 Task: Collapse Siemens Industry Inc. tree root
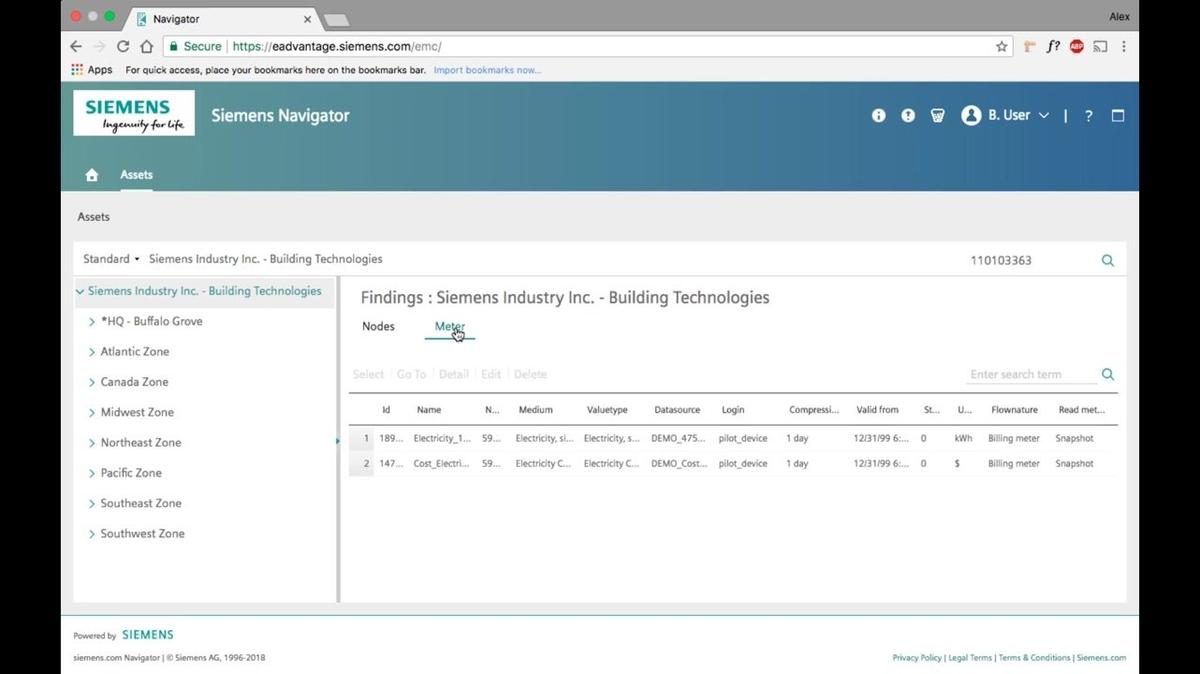coord(80,292)
